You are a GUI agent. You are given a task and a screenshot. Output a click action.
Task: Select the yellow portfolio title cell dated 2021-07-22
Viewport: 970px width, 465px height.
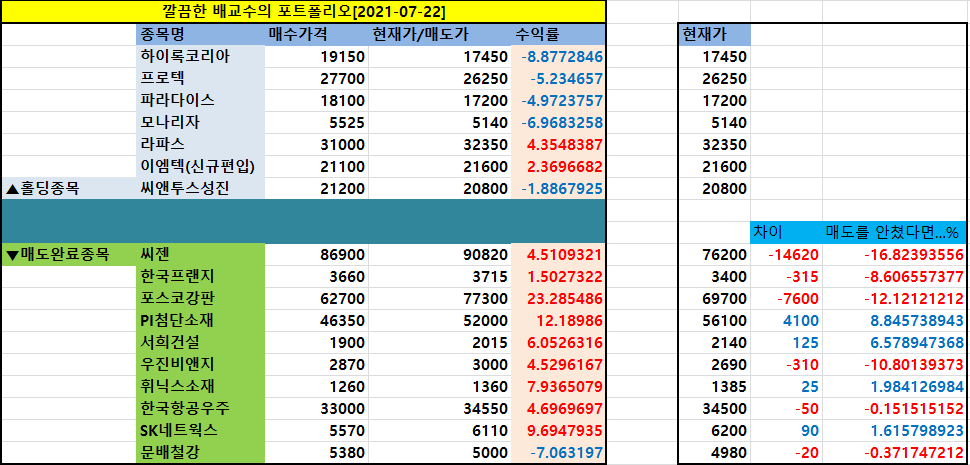tap(303, 12)
